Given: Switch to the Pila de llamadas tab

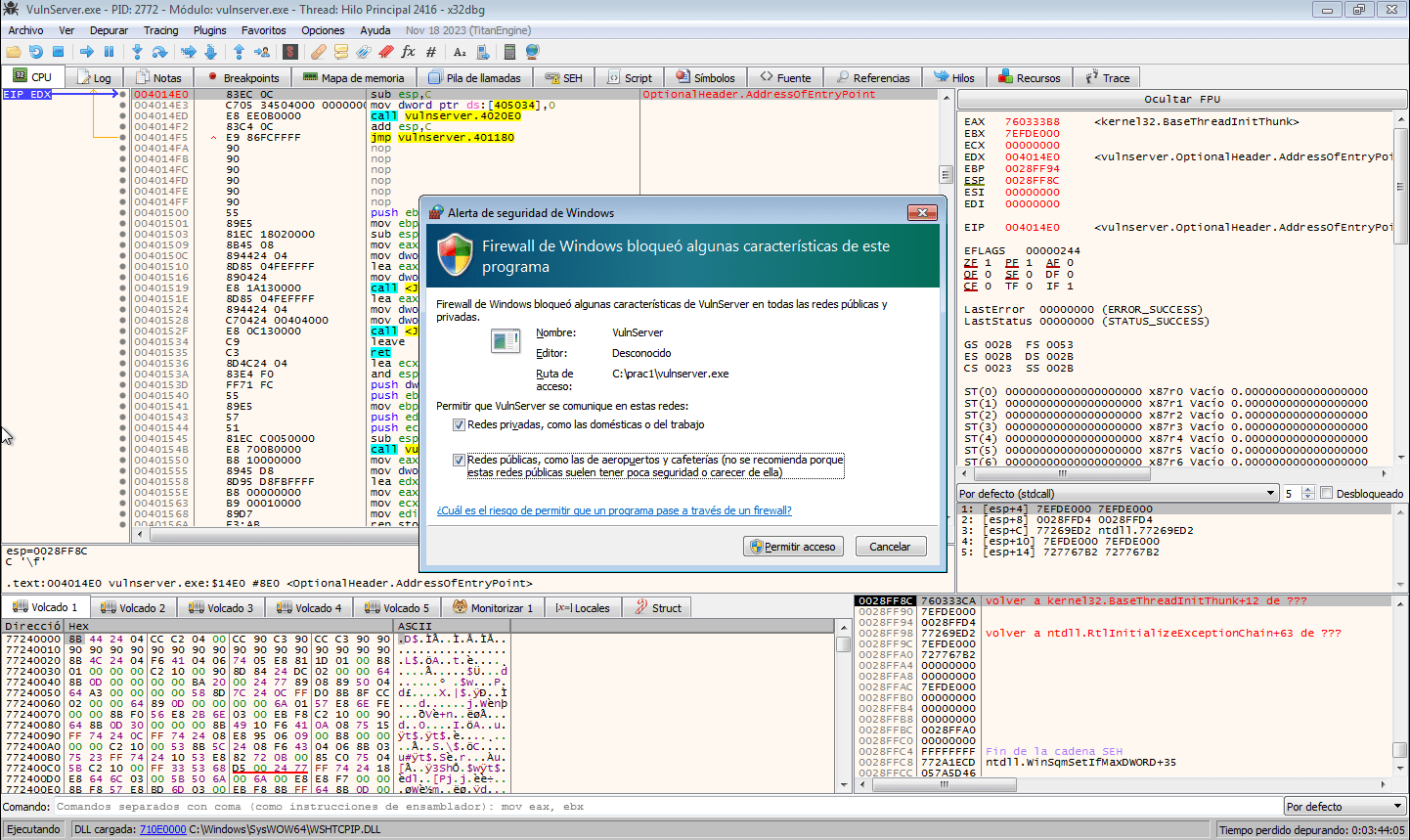Looking at the screenshot, I should pos(476,78).
